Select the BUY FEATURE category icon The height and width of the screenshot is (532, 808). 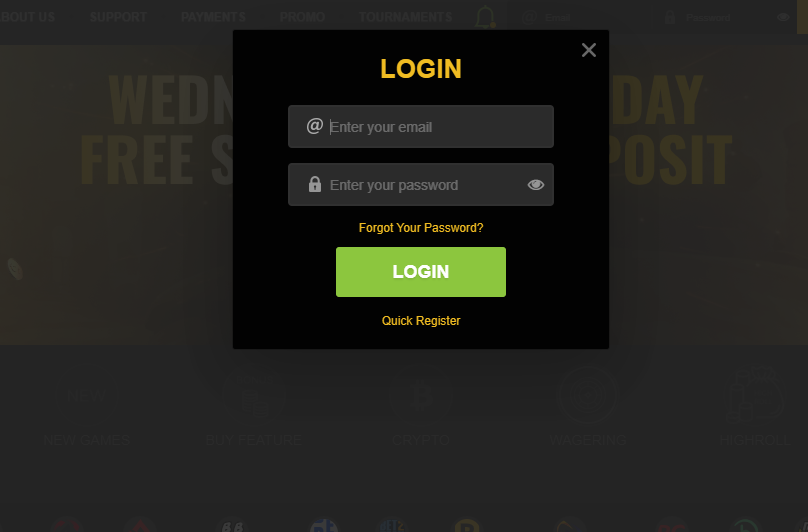pos(254,395)
